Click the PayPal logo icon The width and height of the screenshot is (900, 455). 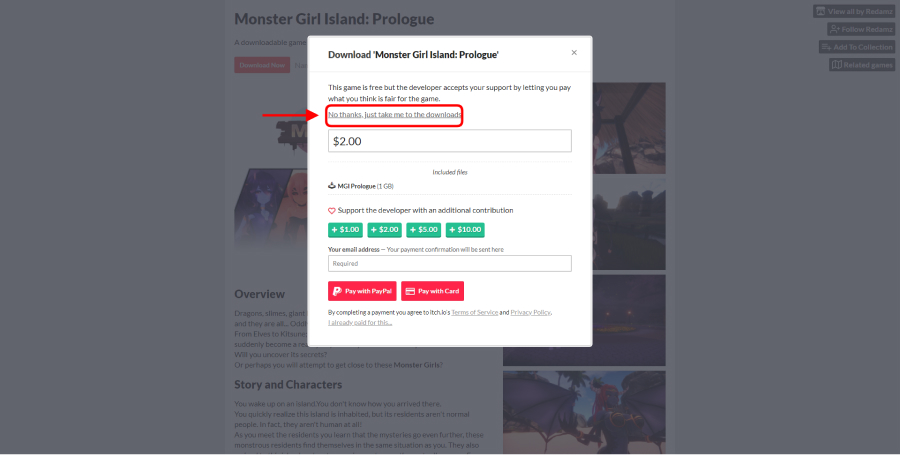click(x=337, y=291)
